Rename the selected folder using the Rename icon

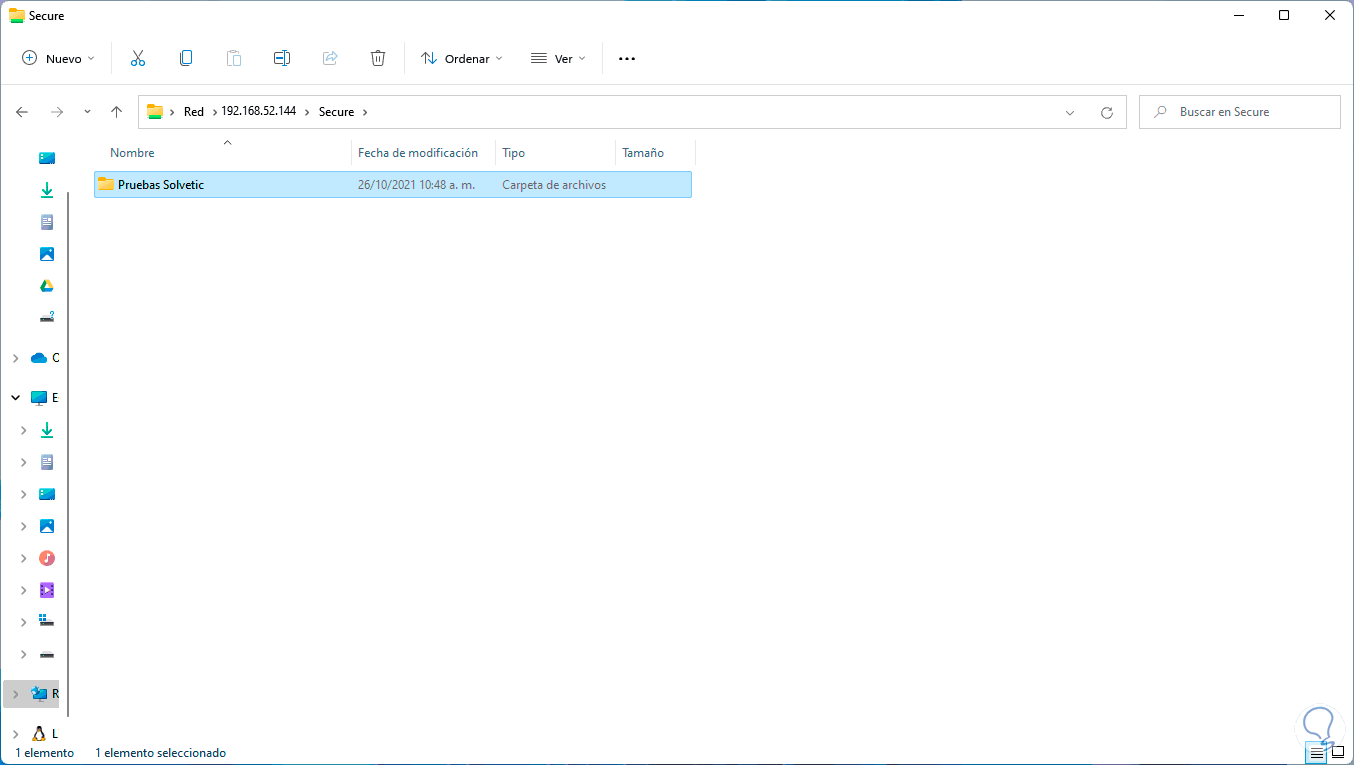(x=282, y=58)
